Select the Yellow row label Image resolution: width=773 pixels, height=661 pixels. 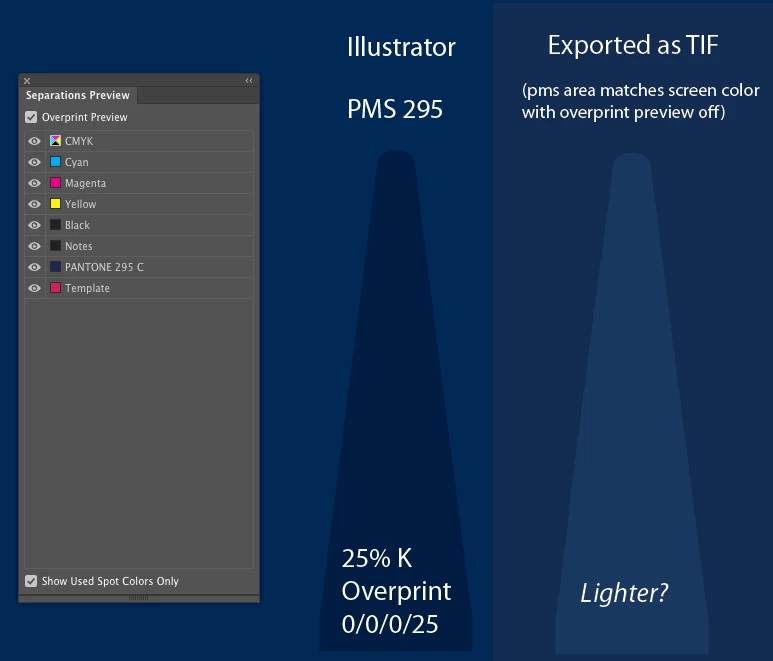click(x=80, y=204)
